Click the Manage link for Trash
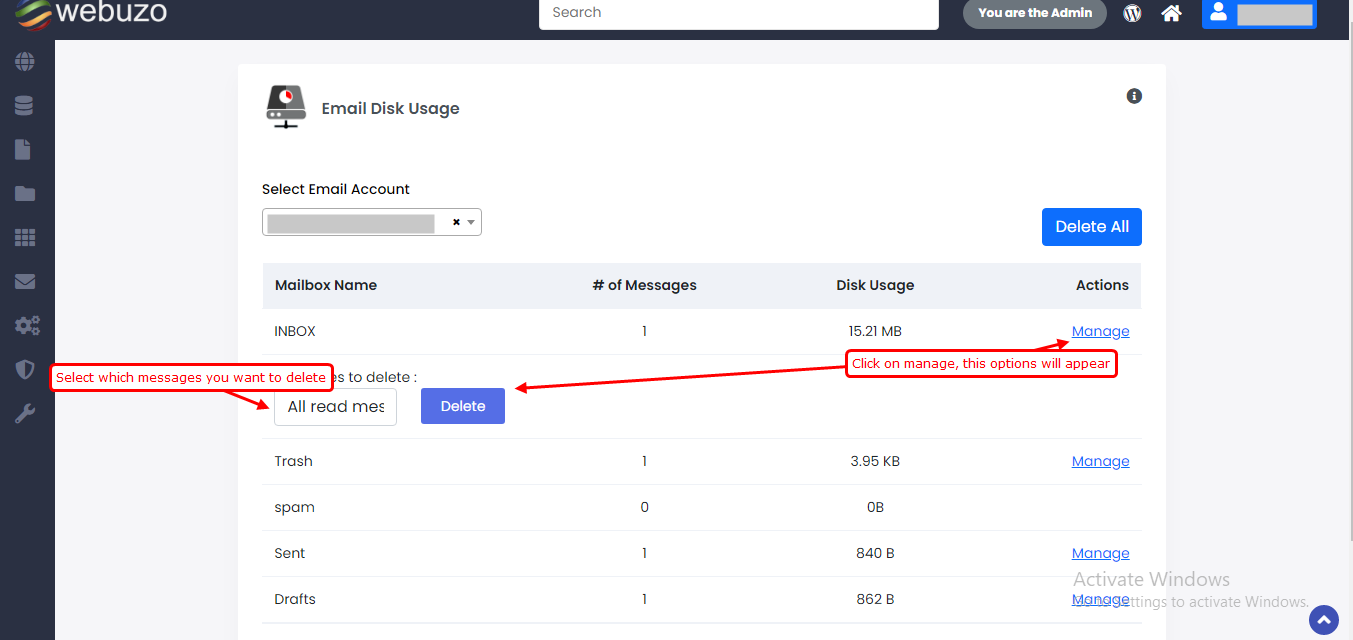1353x640 pixels. click(1100, 461)
